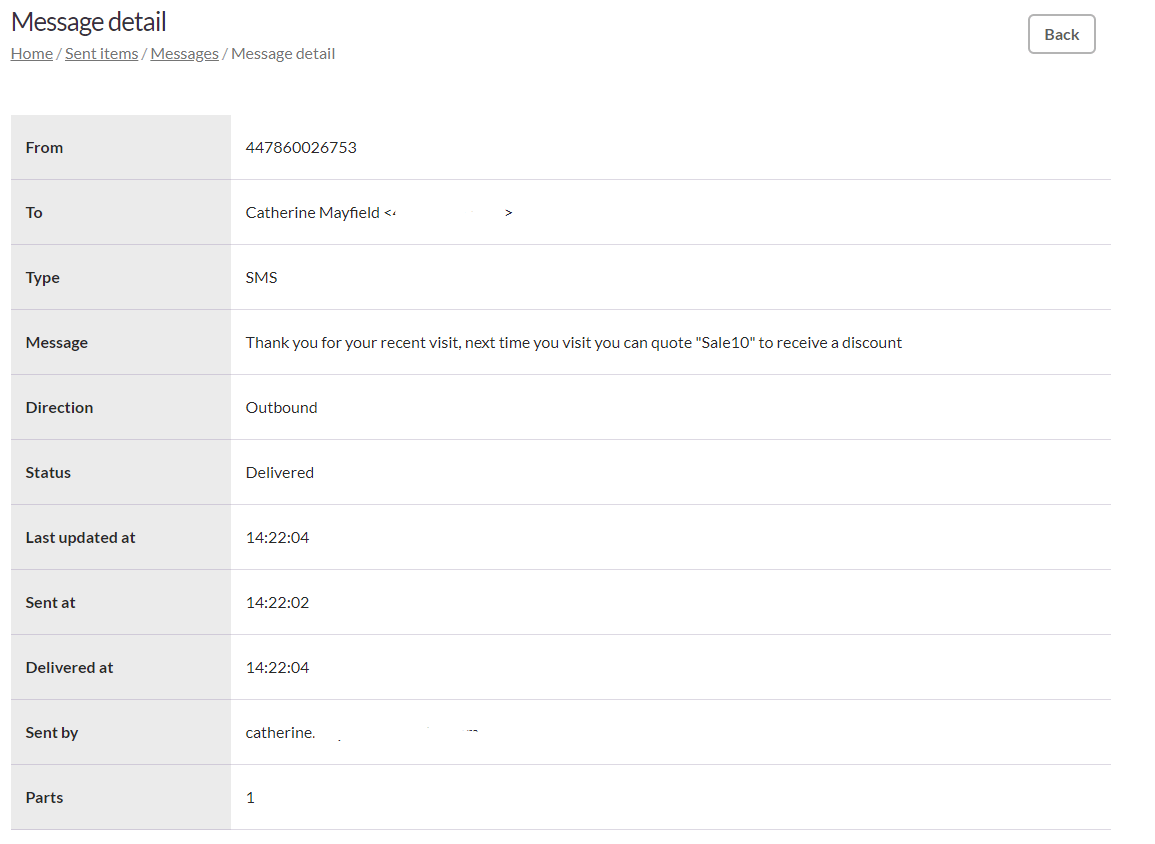This screenshot has width=1155, height=844.
Task: Navigate to Sent items via breadcrumb
Action: (101, 53)
